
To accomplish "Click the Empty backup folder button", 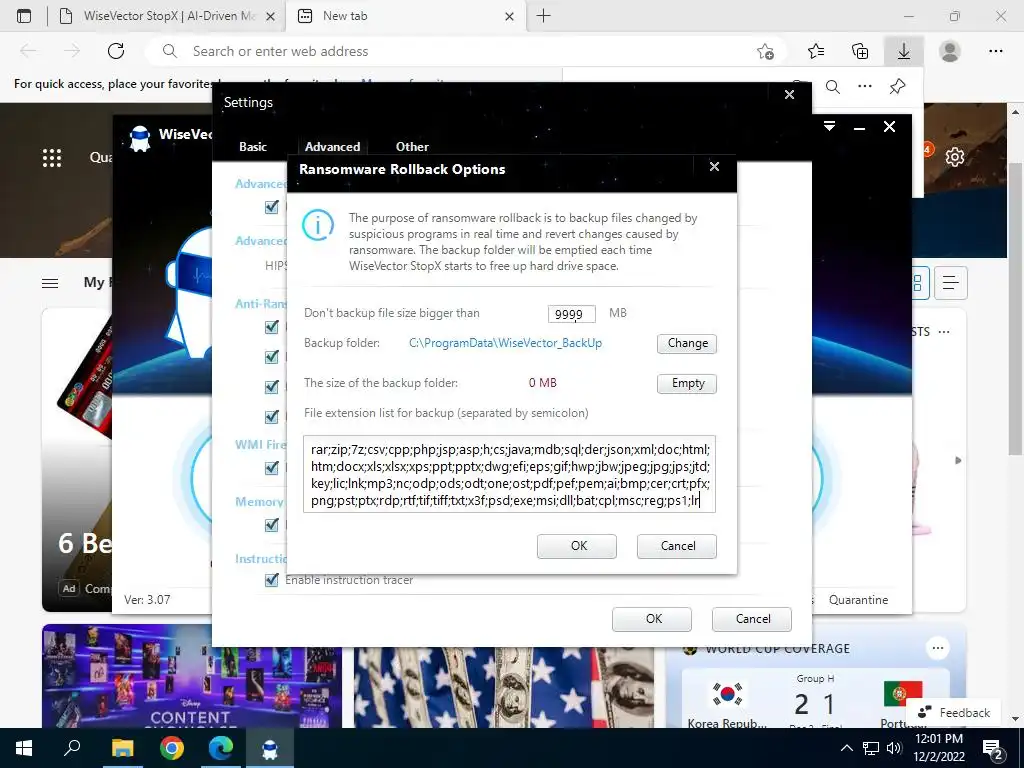I will (687, 383).
